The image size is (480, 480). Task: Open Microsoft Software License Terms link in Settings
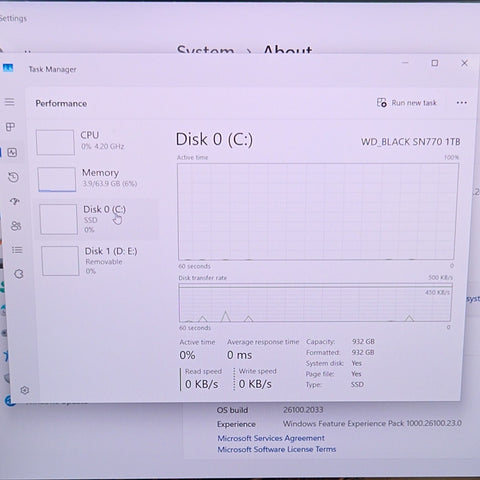click(277, 449)
